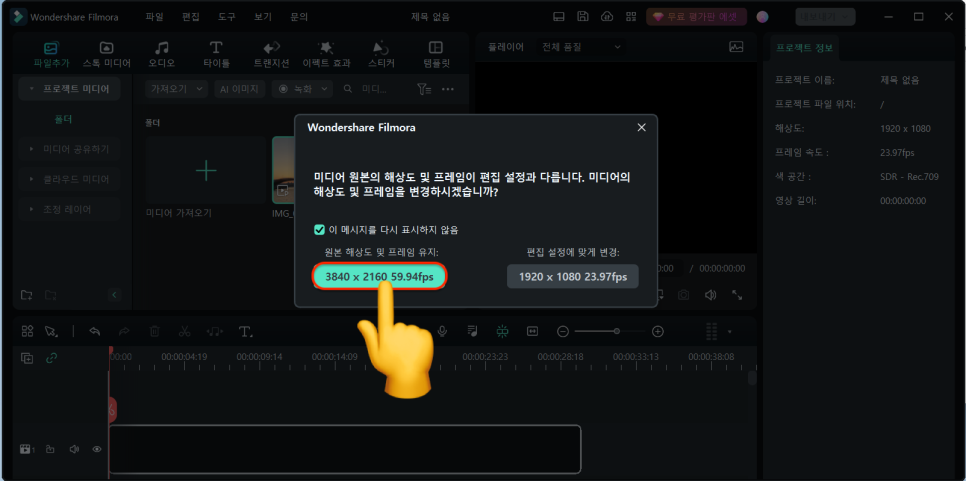
Task: Close the Wondershare Filmora dialog
Action: coord(641,127)
